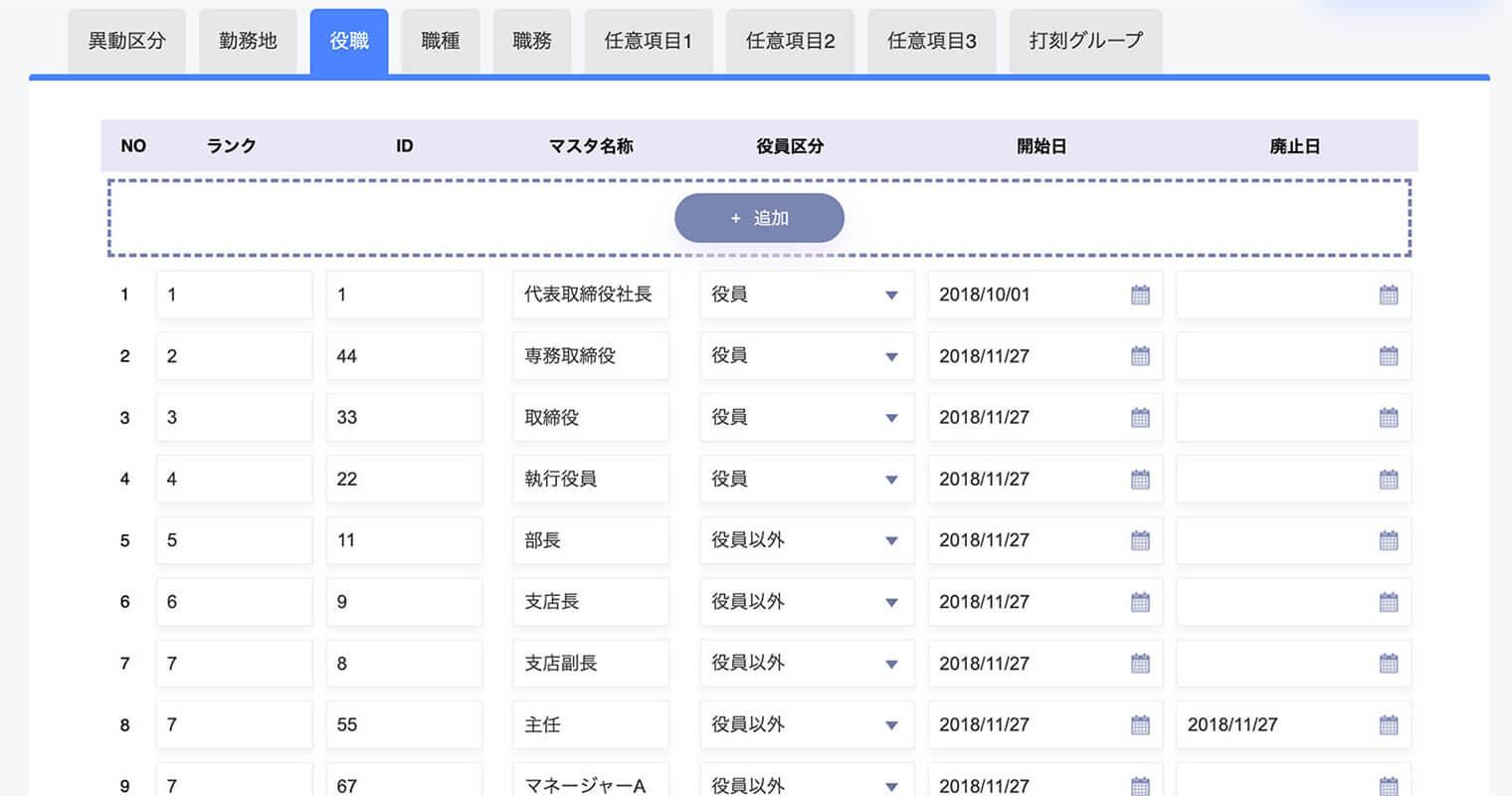Image resolution: width=1512 pixels, height=796 pixels.
Task: Click the rank field in row 6
Action: click(234, 602)
